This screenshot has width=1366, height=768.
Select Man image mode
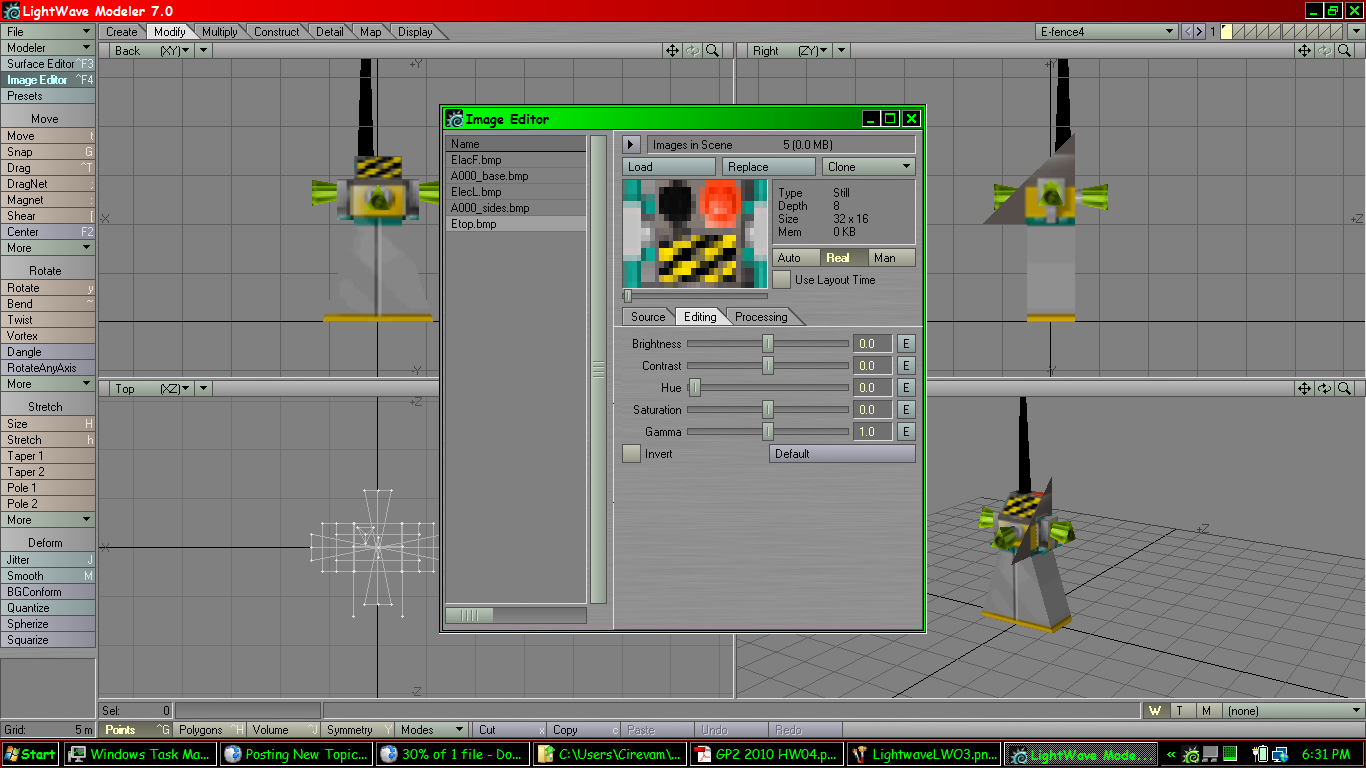pos(890,258)
